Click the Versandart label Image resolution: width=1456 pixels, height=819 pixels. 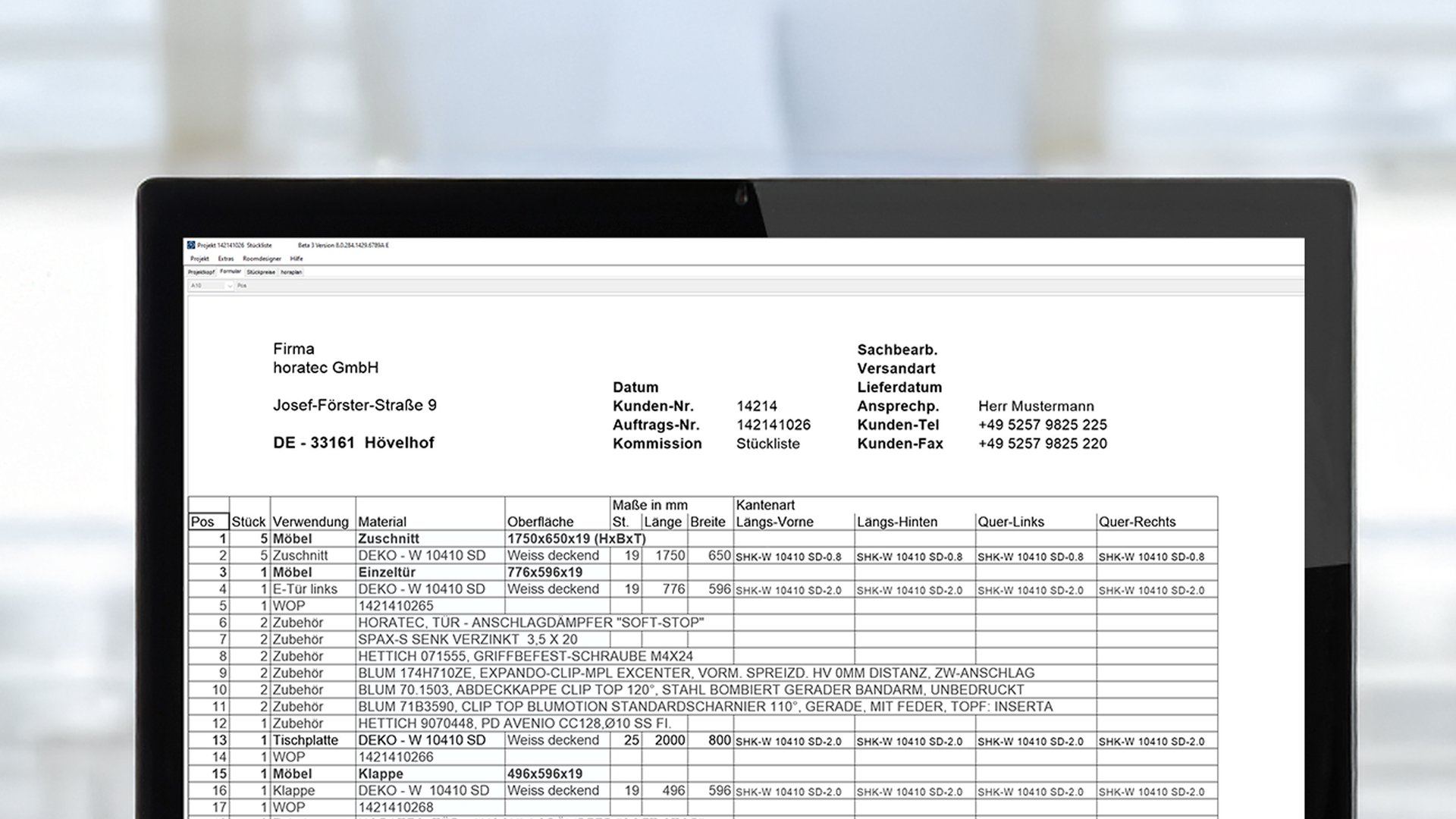coord(896,369)
